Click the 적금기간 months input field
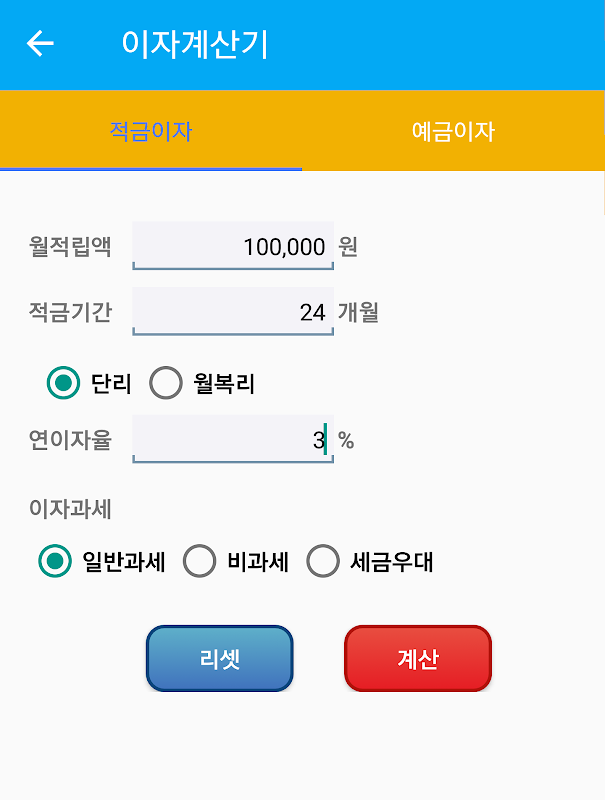This screenshot has width=605, height=800. (233, 311)
